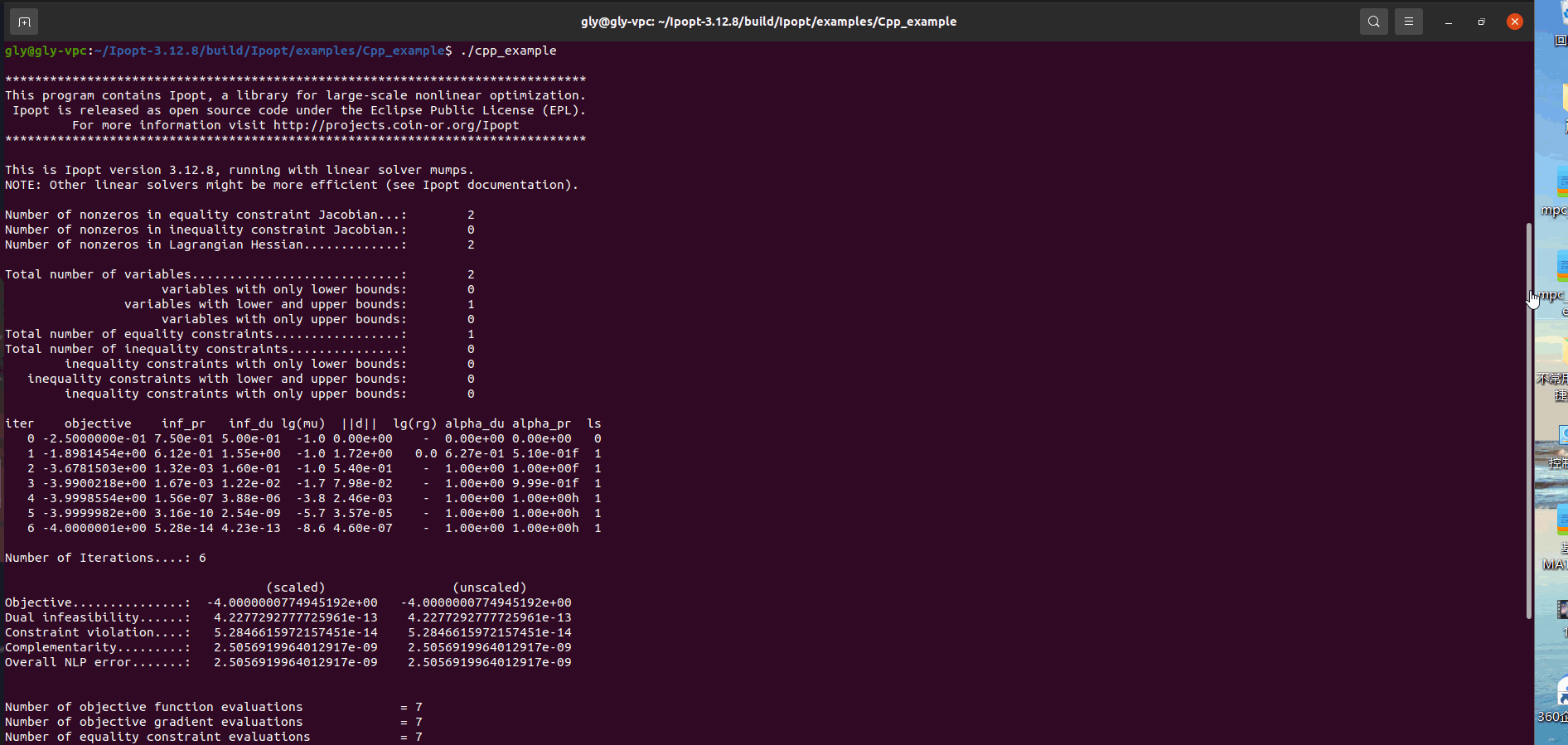Click the 'inf_pr' column header

(184, 423)
